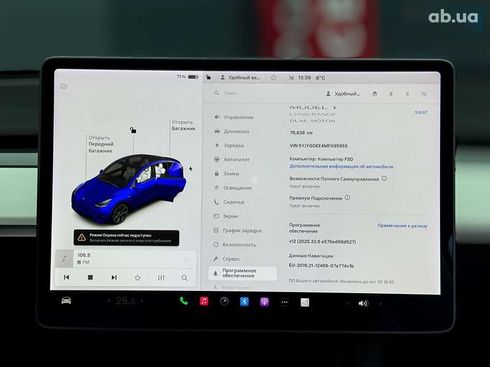Skip to next radio station
Screen dimensions: 490x367
pos(114,277)
